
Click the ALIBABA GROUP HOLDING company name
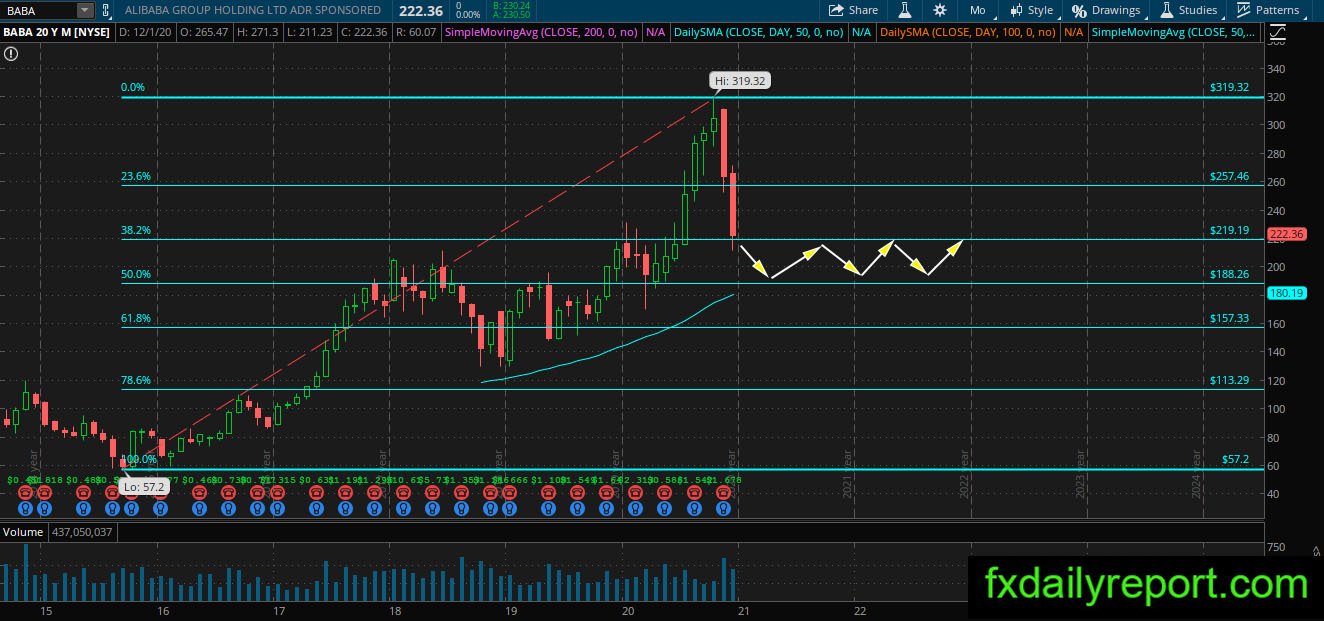(254, 10)
